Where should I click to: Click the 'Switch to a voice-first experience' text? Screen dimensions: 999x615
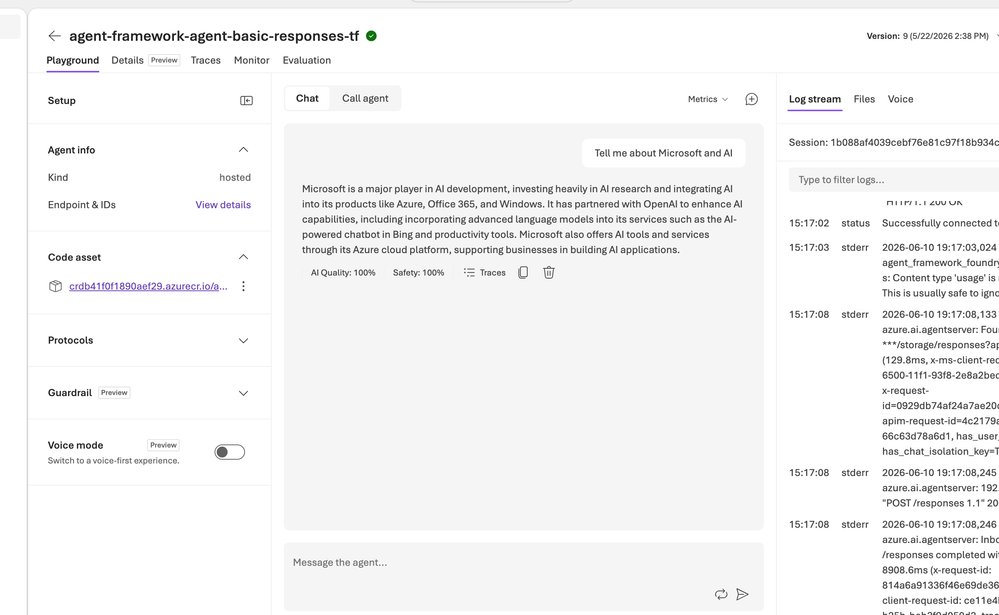coord(113,461)
